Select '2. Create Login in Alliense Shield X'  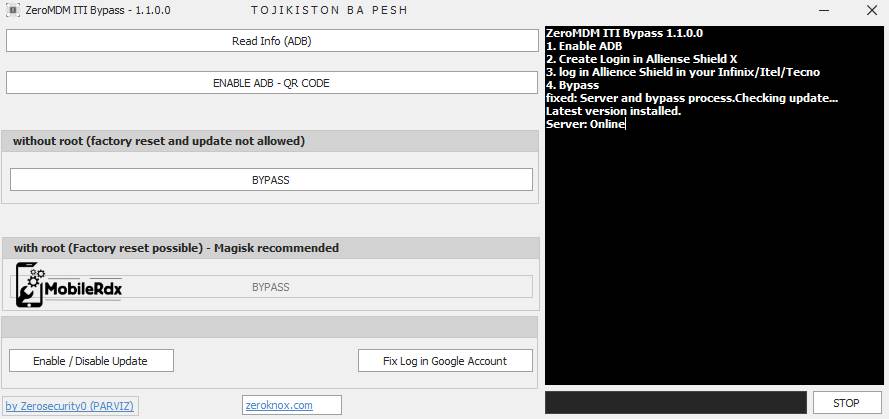point(641,59)
